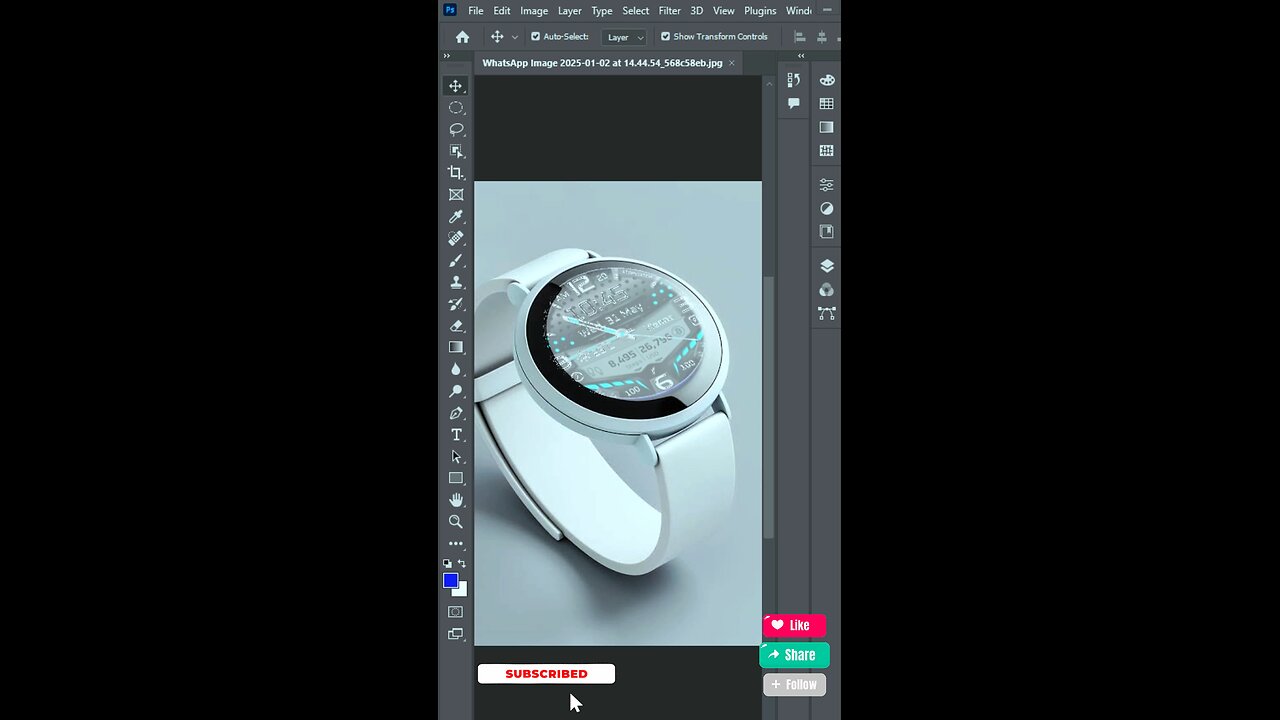Select the Eraser tool

pyautogui.click(x=456, y=326)
